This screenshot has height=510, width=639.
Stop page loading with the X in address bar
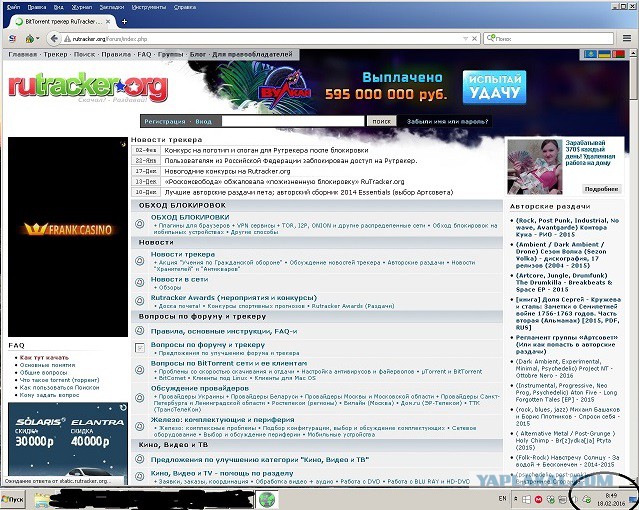[x=474, y=39]
